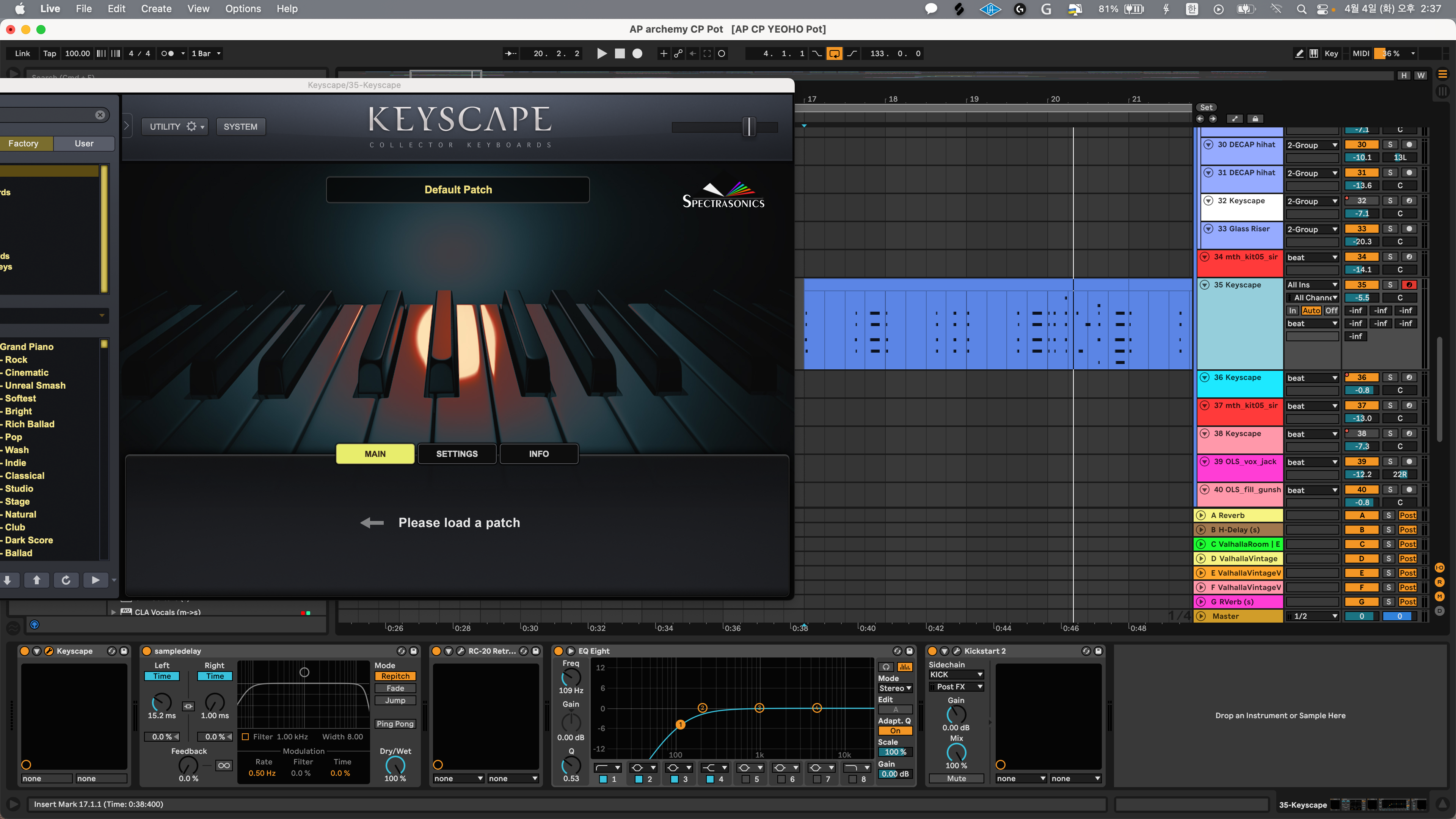Click the patch browser play preview icon
1456x819 pixels.
pos(96,580)
